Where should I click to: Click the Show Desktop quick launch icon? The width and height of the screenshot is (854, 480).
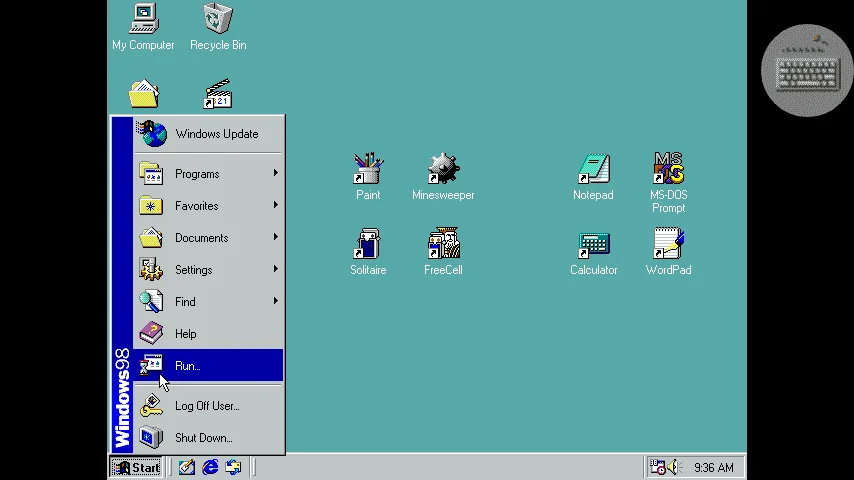(x=187, y=467)
